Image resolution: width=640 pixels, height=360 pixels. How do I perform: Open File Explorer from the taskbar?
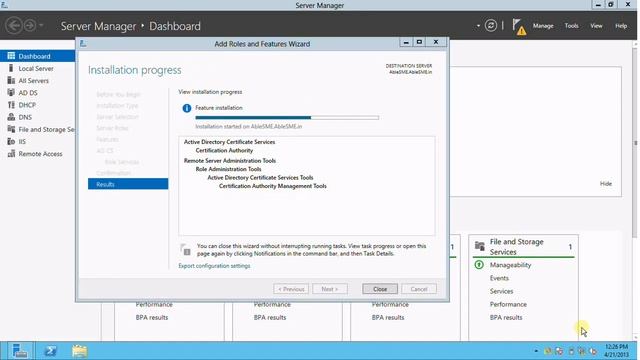[x=80, y=351]
